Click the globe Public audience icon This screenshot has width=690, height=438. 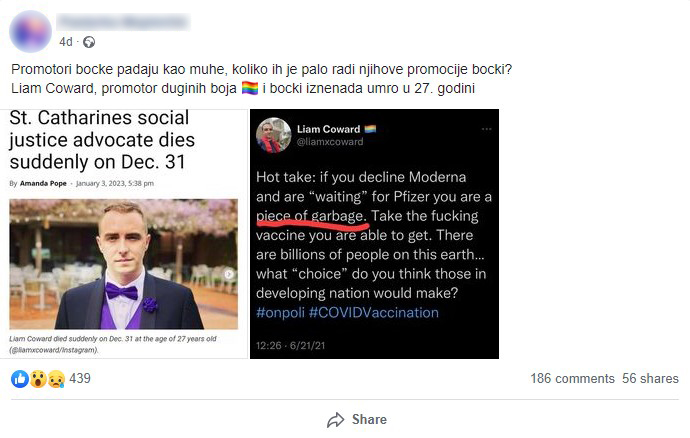(89, 42)
